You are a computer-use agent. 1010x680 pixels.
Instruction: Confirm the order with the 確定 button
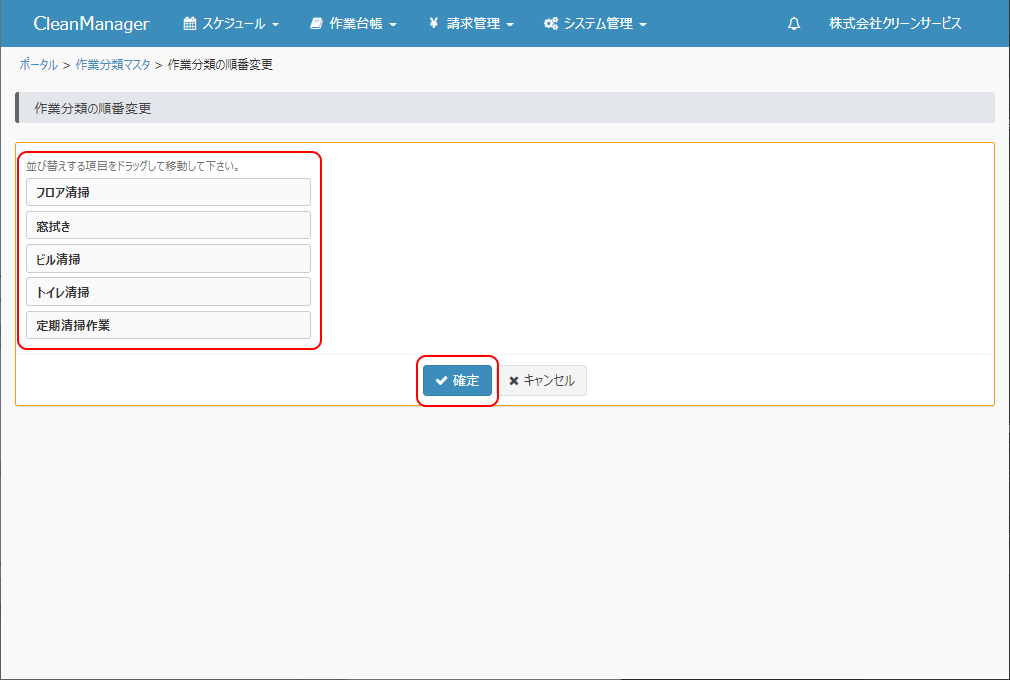[457, 381]
